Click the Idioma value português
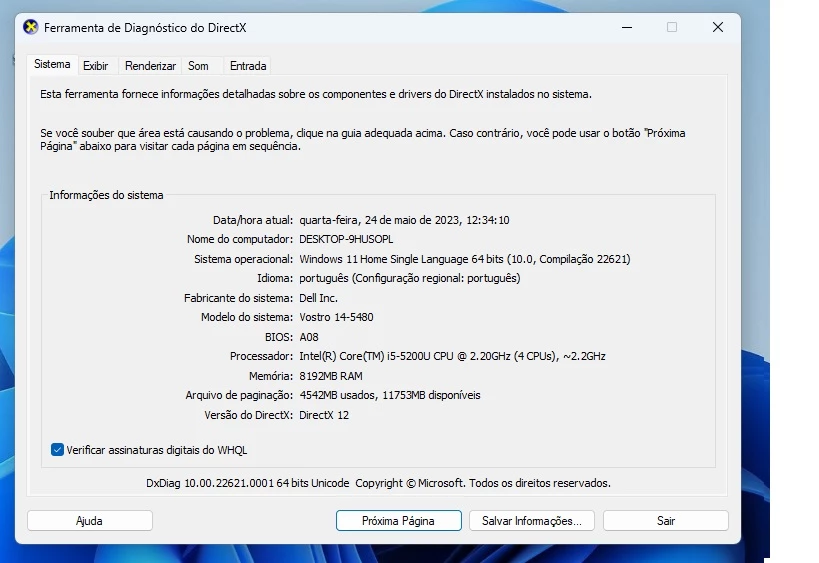This screenshot has width=819, height=563. pos(410,278)
